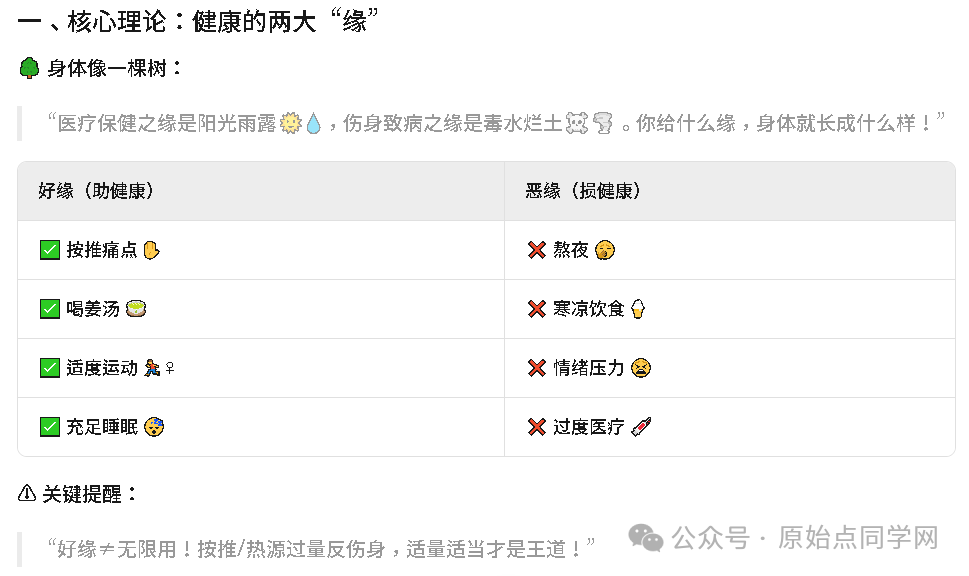Click the 原始点同学网 account name
Viewport: 969px width, 576px height.
858,539
